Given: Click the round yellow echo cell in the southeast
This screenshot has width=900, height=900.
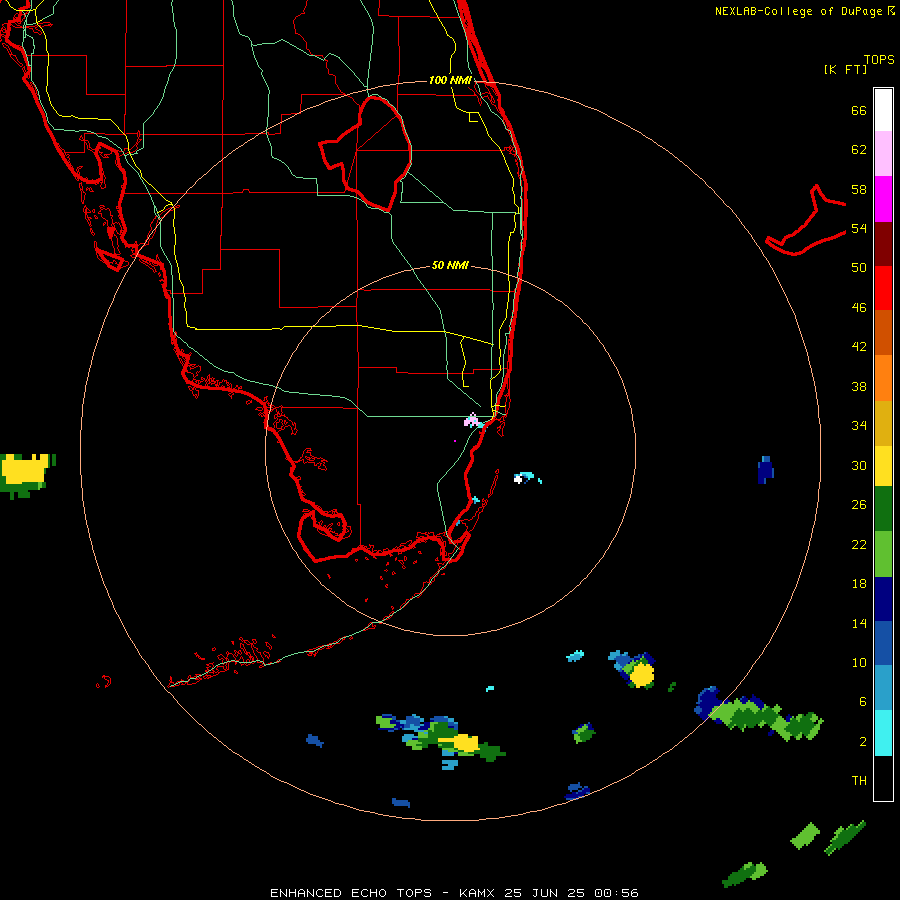Looking at the screenshot, I should 641,676.
